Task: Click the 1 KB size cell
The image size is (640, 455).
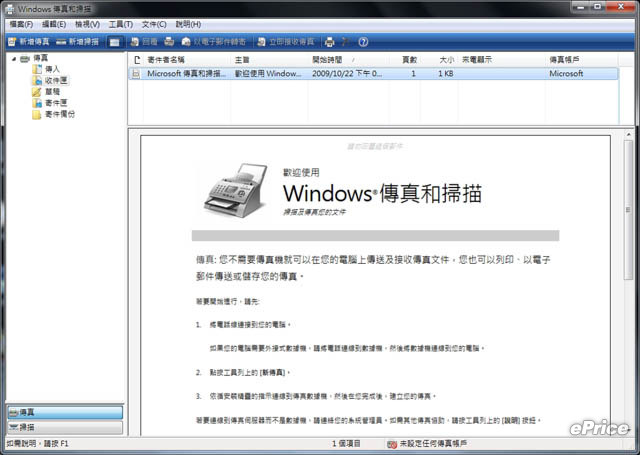Action: 446,74
